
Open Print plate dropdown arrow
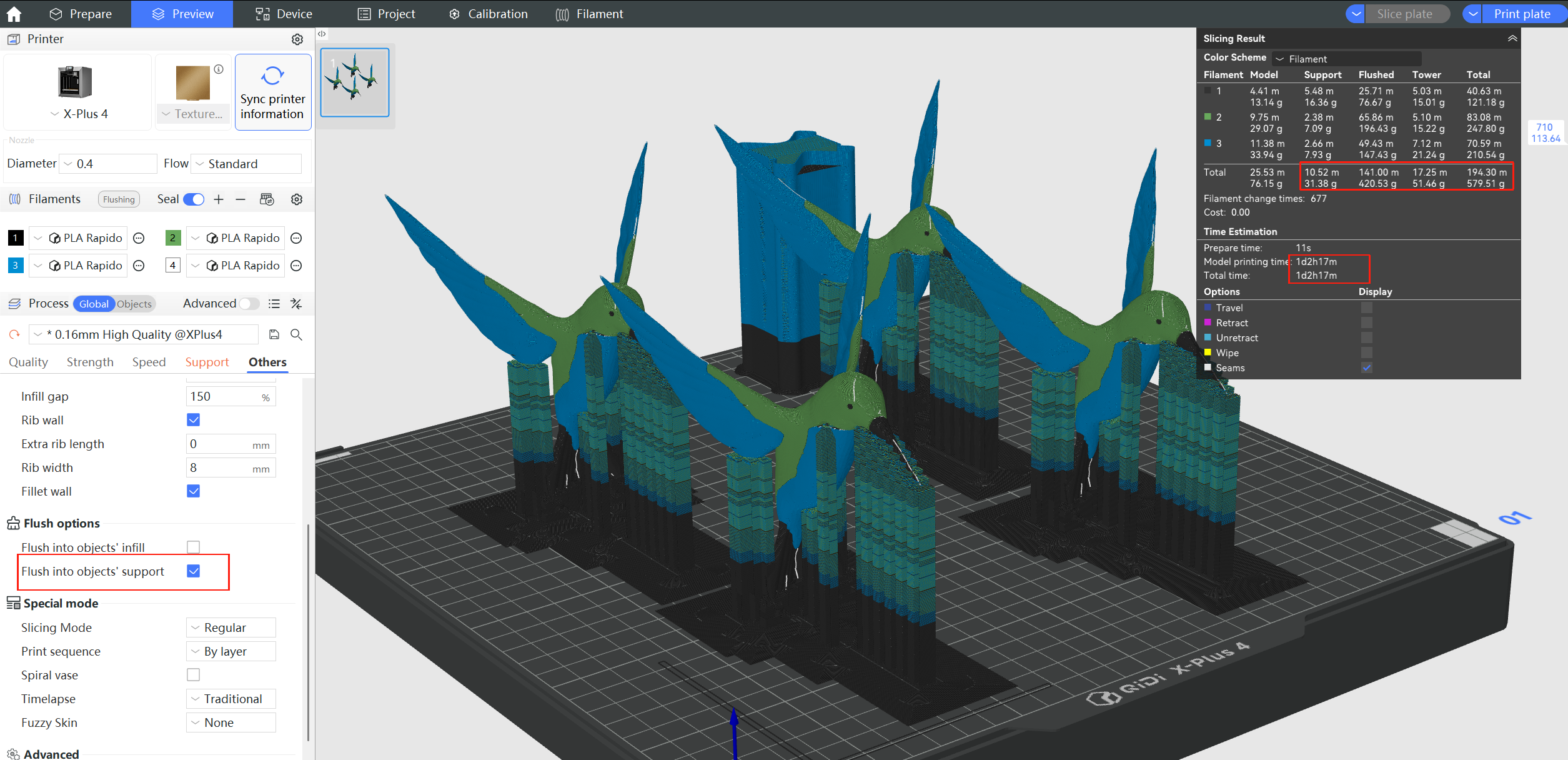click(1472, 14)
